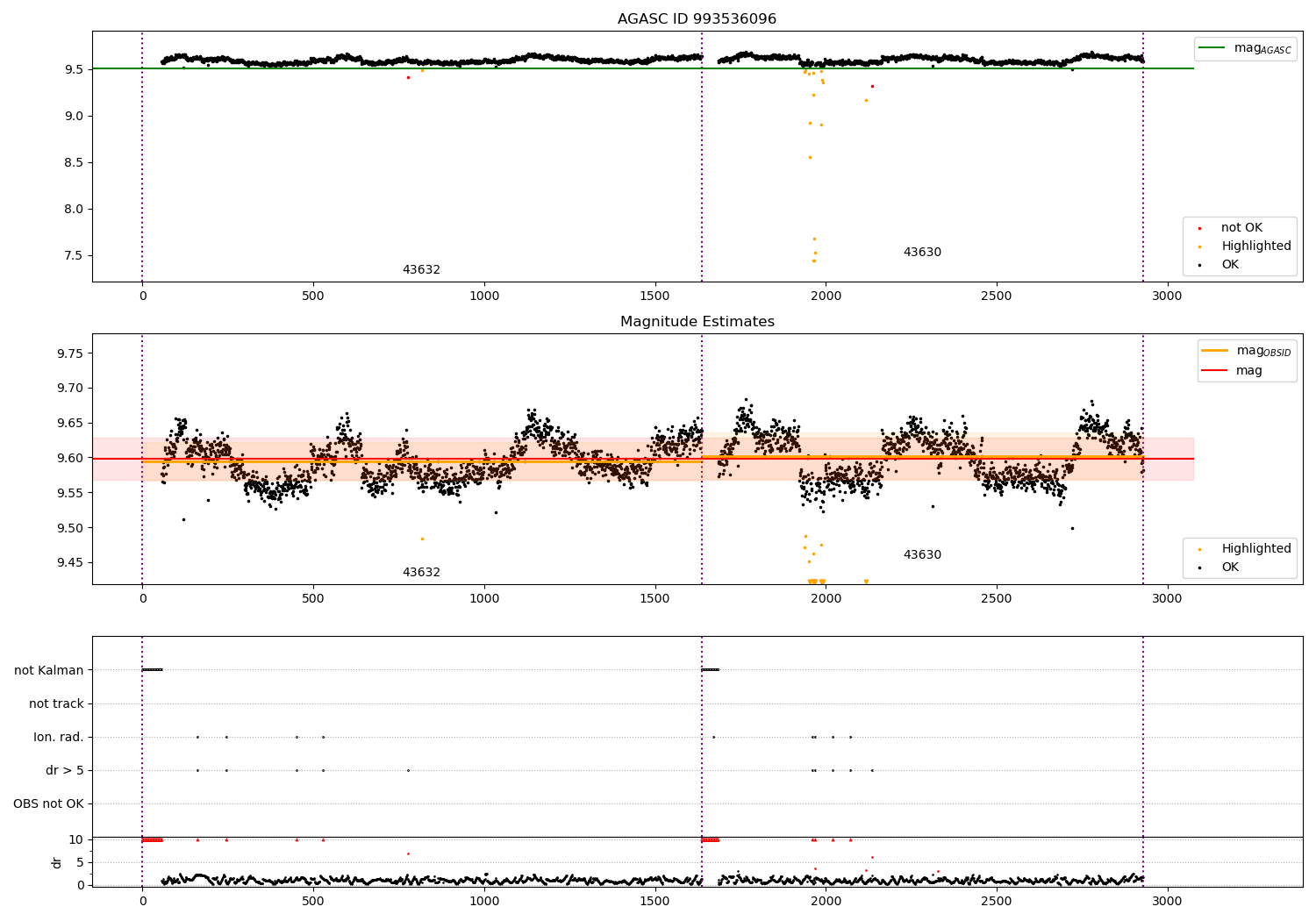Image resolution: width=1316 pixels, height=921 pixels.
Task: Click x-tick '2000' under the bottom plot
Action: [x=826, y=901]
